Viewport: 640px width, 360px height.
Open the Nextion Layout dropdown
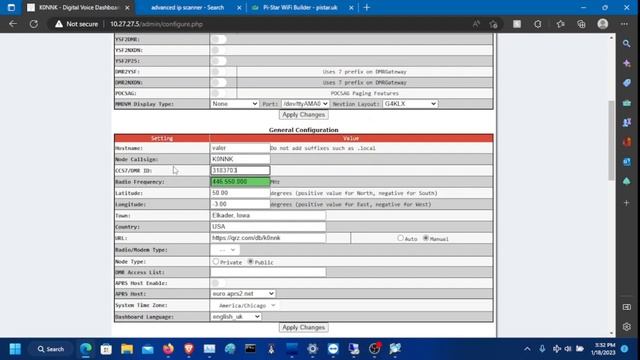click(x=410, y=104)
